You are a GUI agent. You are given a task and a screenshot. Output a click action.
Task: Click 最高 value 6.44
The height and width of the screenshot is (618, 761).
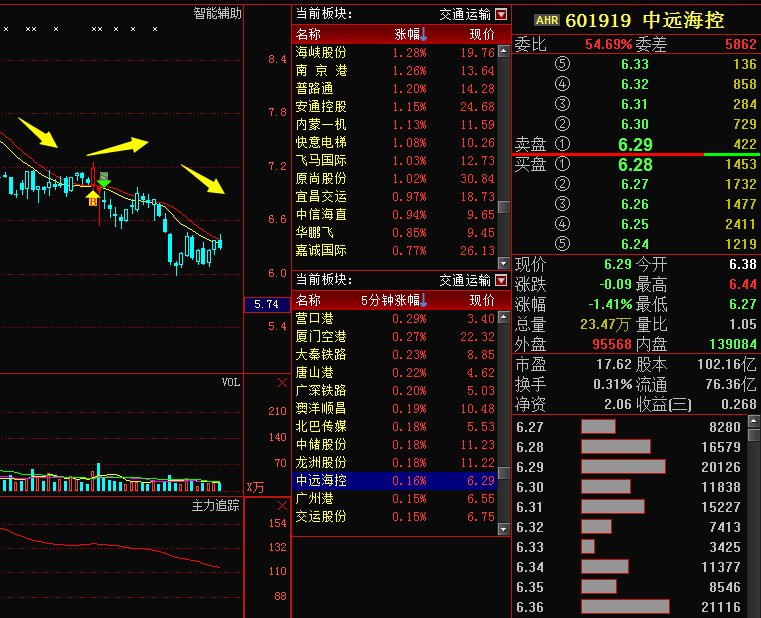(743, 284)
